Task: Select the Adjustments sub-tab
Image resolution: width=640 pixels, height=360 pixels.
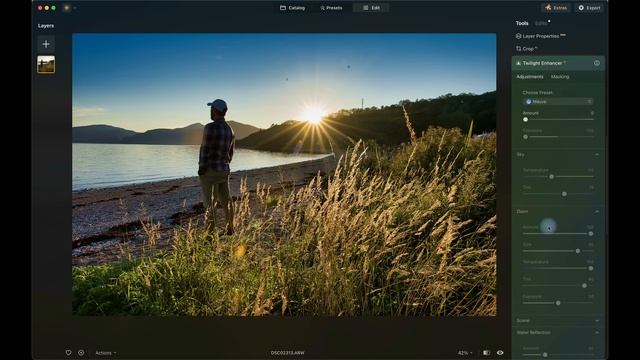Action: click(530, 77)
